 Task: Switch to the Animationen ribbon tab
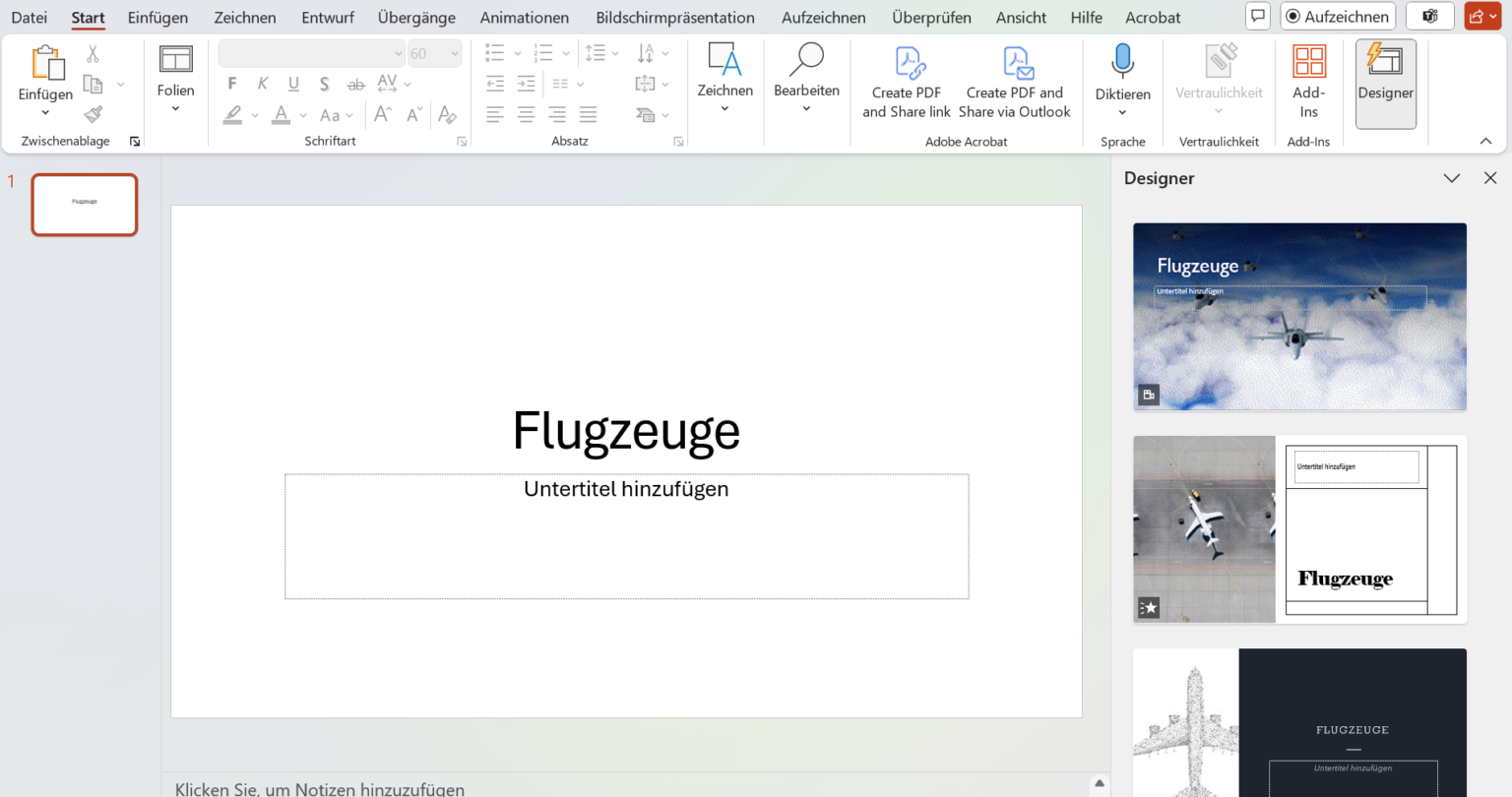point(524,17)
